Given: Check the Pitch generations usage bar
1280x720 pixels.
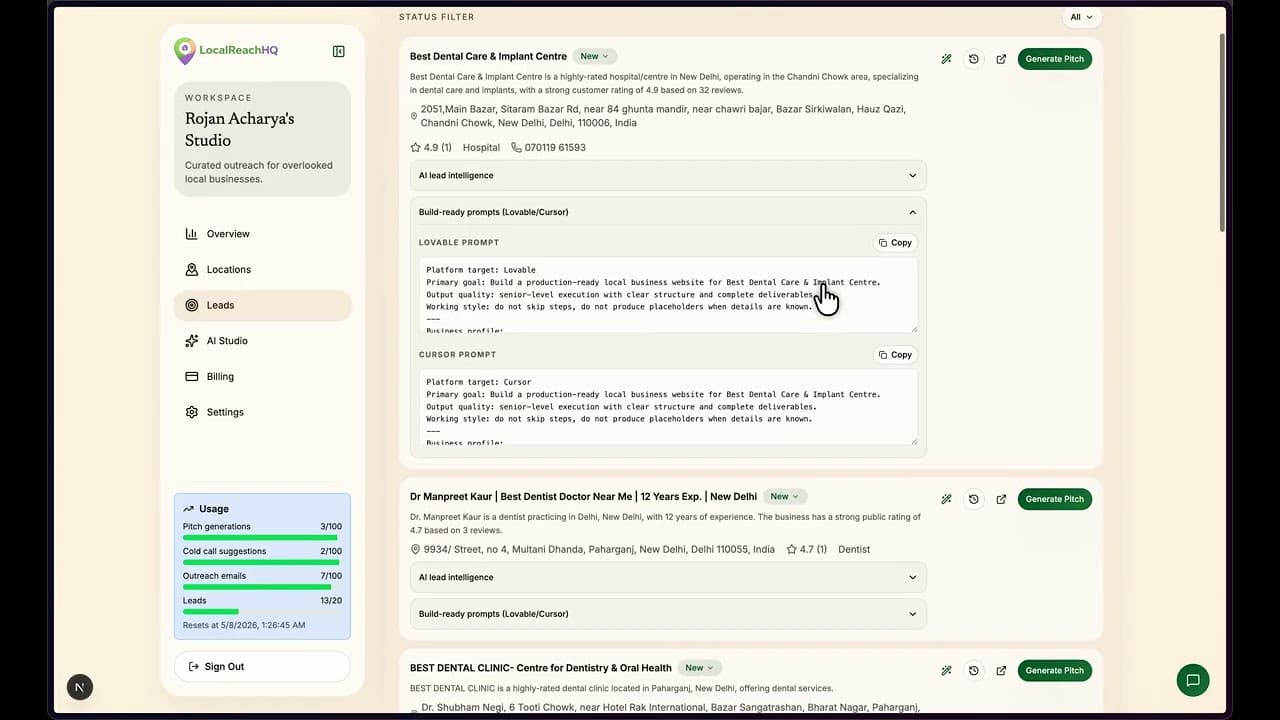Looking at the screenshot, I should pyautogui.click(x=258, y=537).
